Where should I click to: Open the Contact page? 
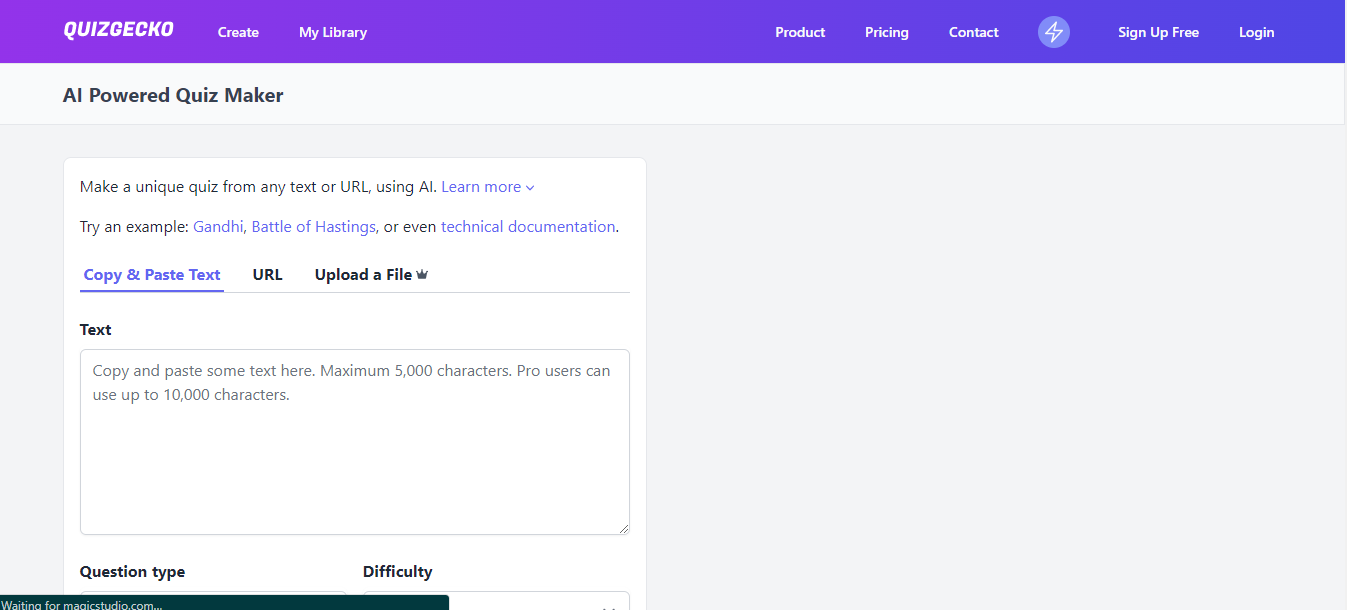(974, 32)
